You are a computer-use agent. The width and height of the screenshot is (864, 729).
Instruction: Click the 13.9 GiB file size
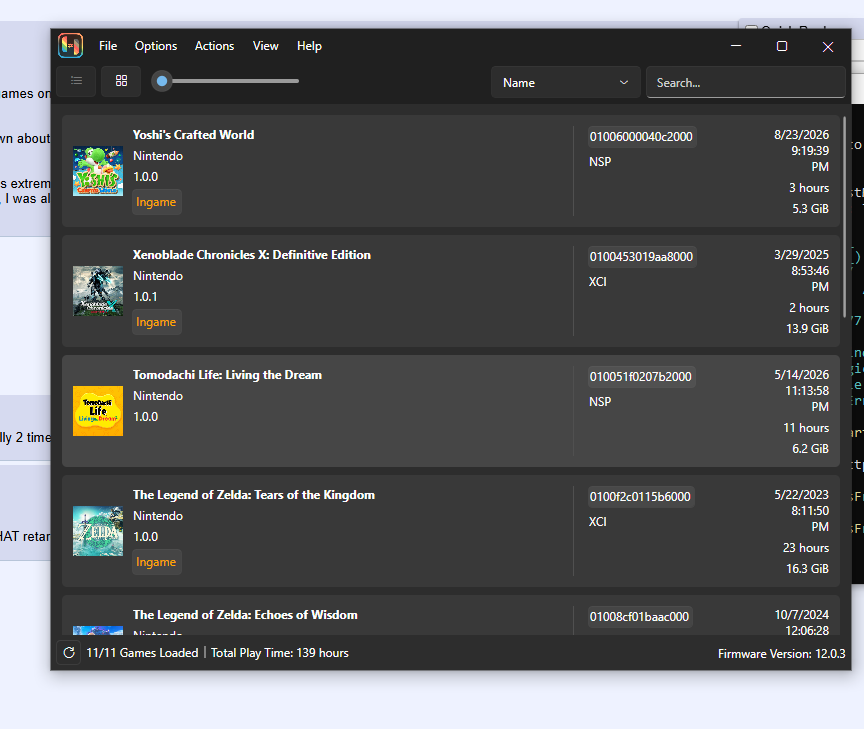[x=807, y=329]
